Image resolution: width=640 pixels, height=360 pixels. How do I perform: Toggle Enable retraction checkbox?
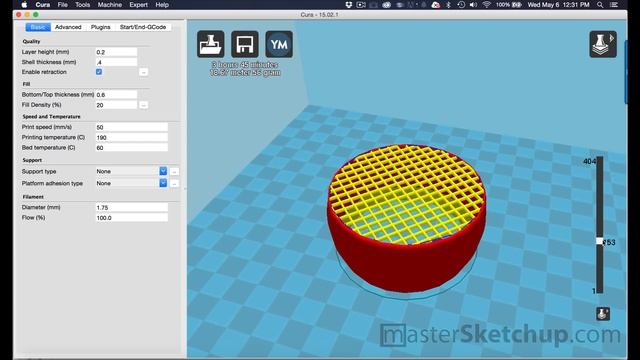(x=99, y=72)
